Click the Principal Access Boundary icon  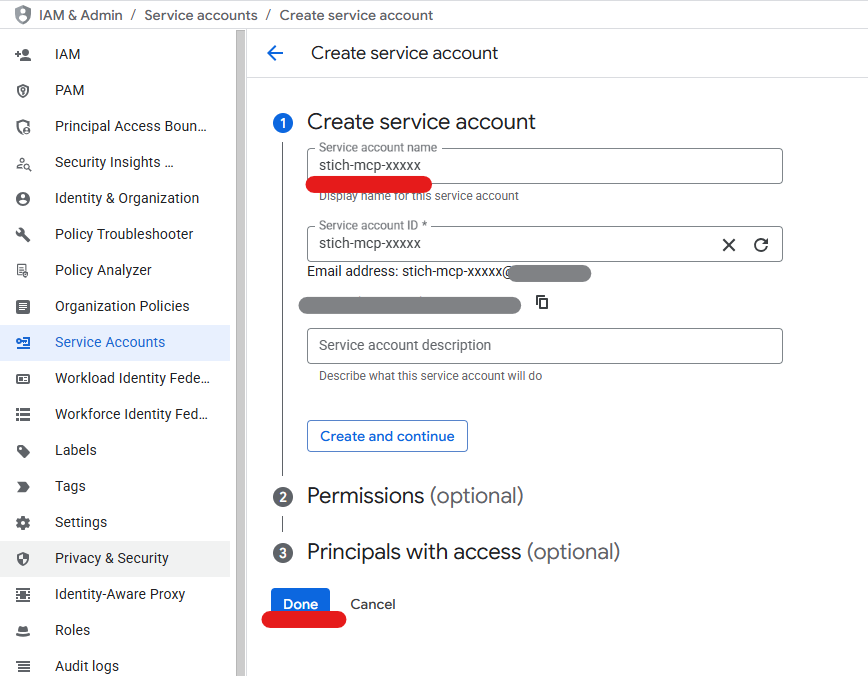(x=23, y=127)
